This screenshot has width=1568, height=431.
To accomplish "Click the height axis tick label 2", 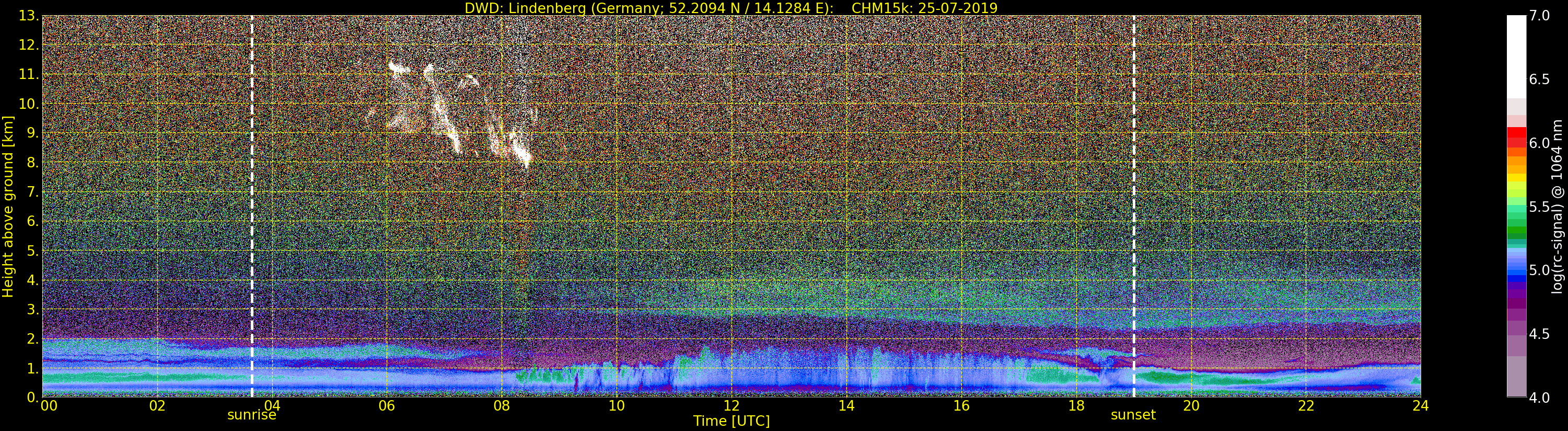I will click(x=32, y=338).
